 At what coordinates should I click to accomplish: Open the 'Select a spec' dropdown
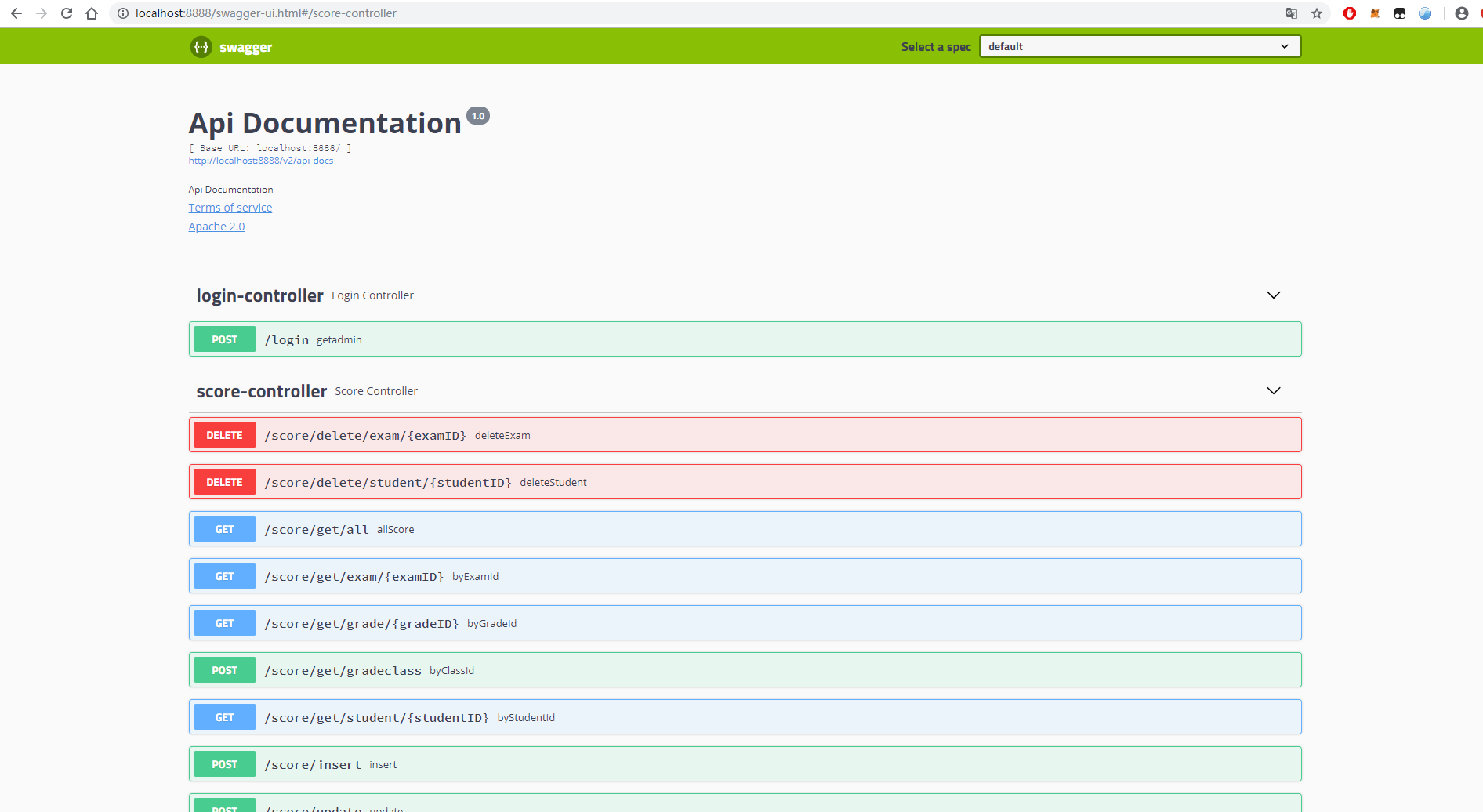(1138, 46)
